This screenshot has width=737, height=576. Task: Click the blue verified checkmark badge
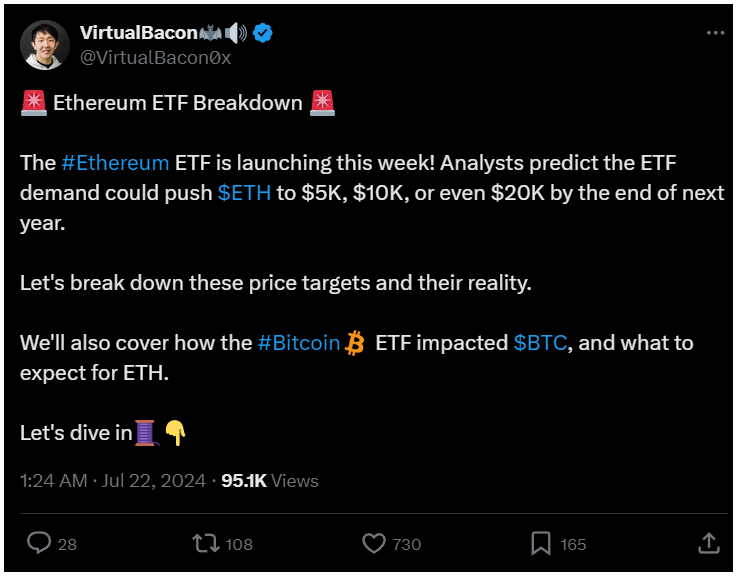click(263, 33)
